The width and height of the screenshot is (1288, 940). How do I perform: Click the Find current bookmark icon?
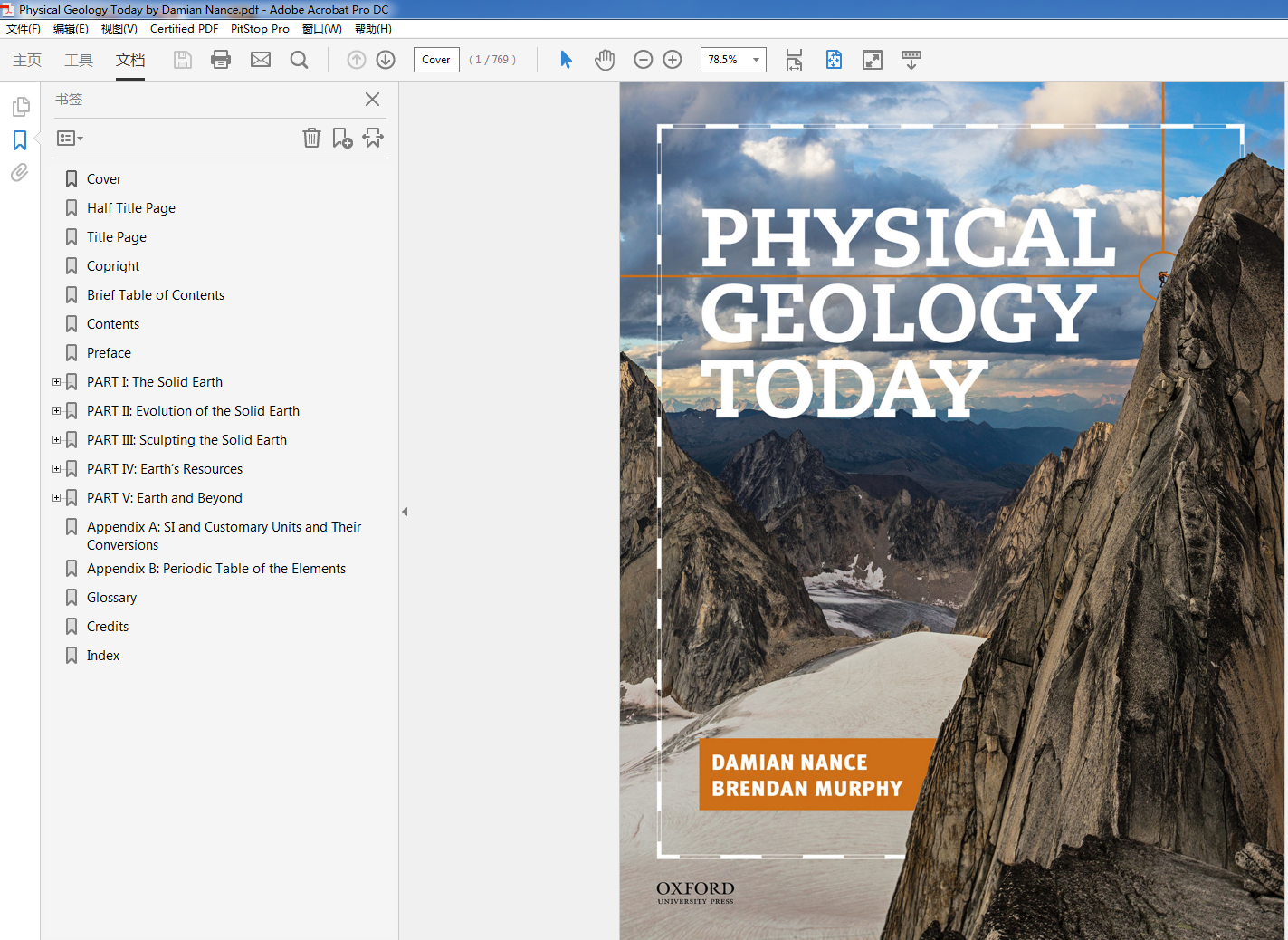373,138
